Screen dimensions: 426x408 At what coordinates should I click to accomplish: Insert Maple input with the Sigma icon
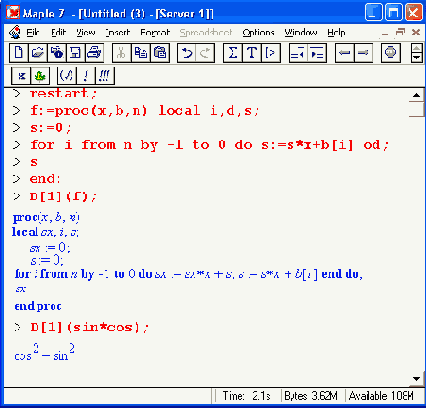[x=233, y=53]
